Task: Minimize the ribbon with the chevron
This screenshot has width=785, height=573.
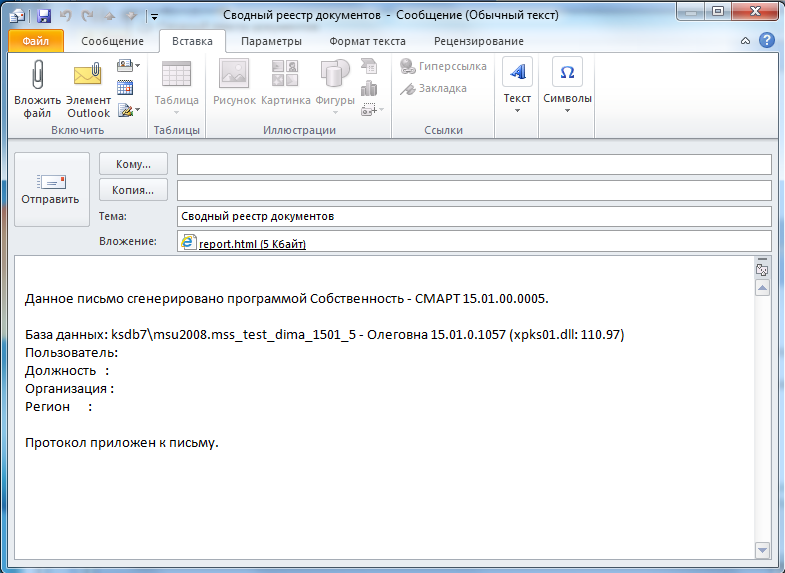Action: pos(745,41)
